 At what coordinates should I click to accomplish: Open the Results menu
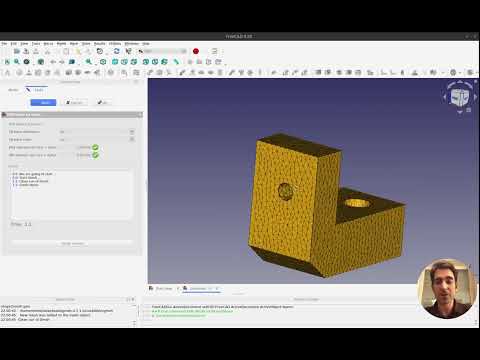(99, 44)
